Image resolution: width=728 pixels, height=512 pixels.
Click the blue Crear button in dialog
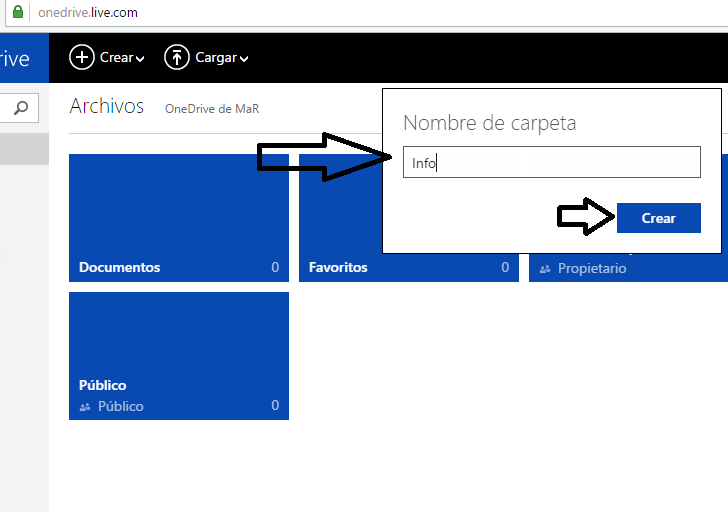658,218
